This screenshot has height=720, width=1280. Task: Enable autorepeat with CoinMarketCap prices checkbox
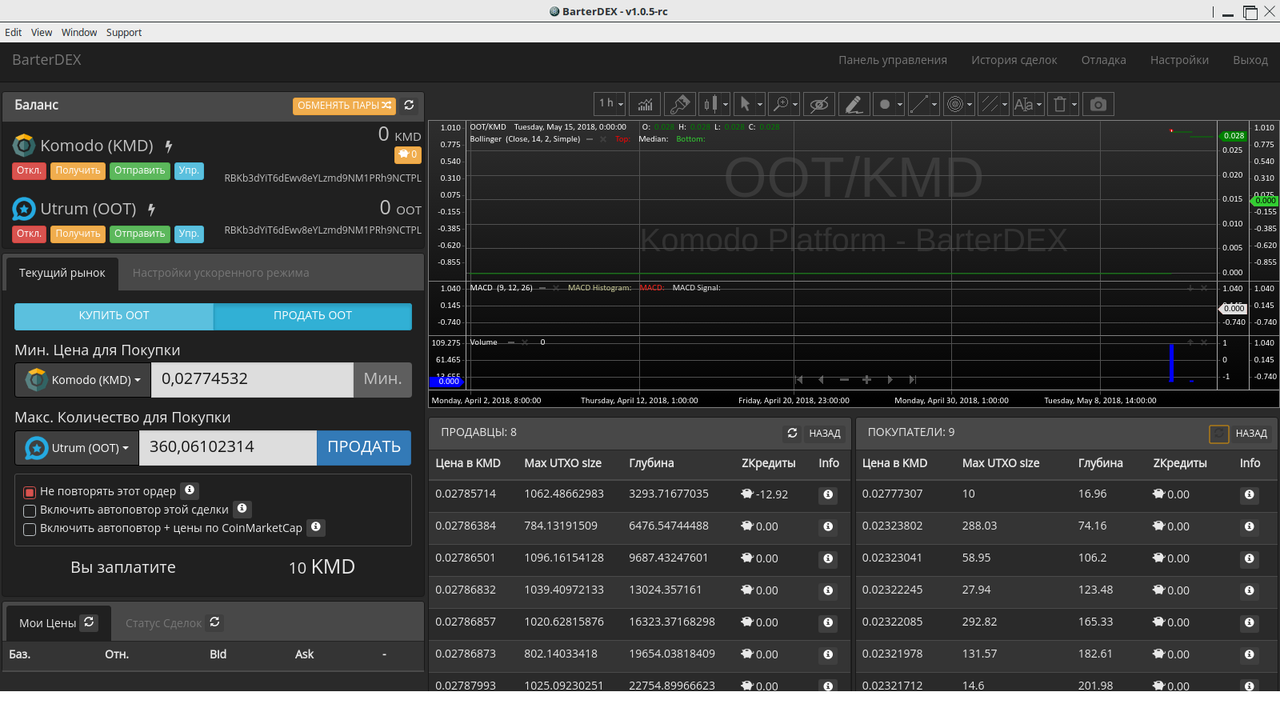[x=30, y=528]
